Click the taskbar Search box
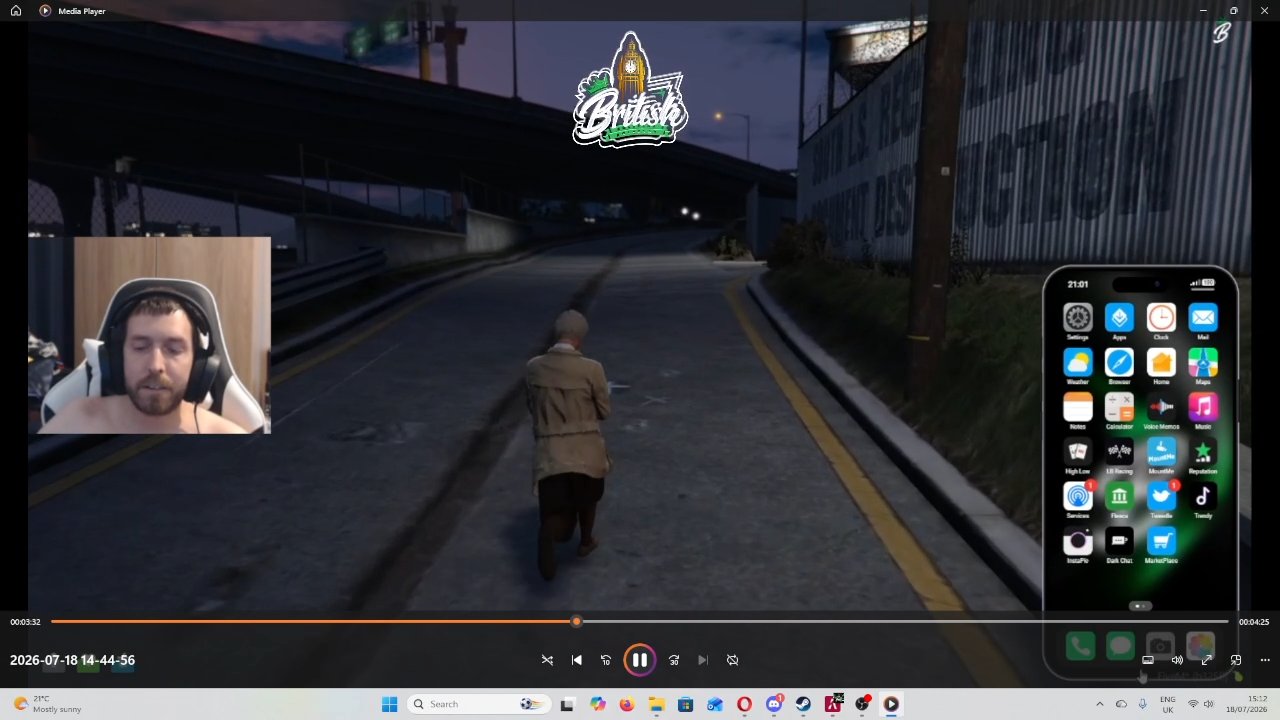The height and width of the screenshot is (720, 1280). tap(479, 704)
